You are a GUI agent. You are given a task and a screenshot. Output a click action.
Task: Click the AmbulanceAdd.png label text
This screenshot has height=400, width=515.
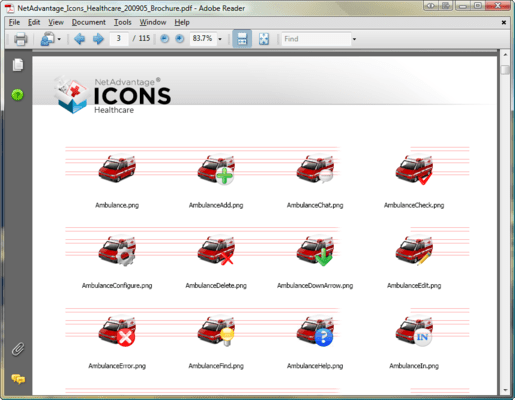pos(216,205)
